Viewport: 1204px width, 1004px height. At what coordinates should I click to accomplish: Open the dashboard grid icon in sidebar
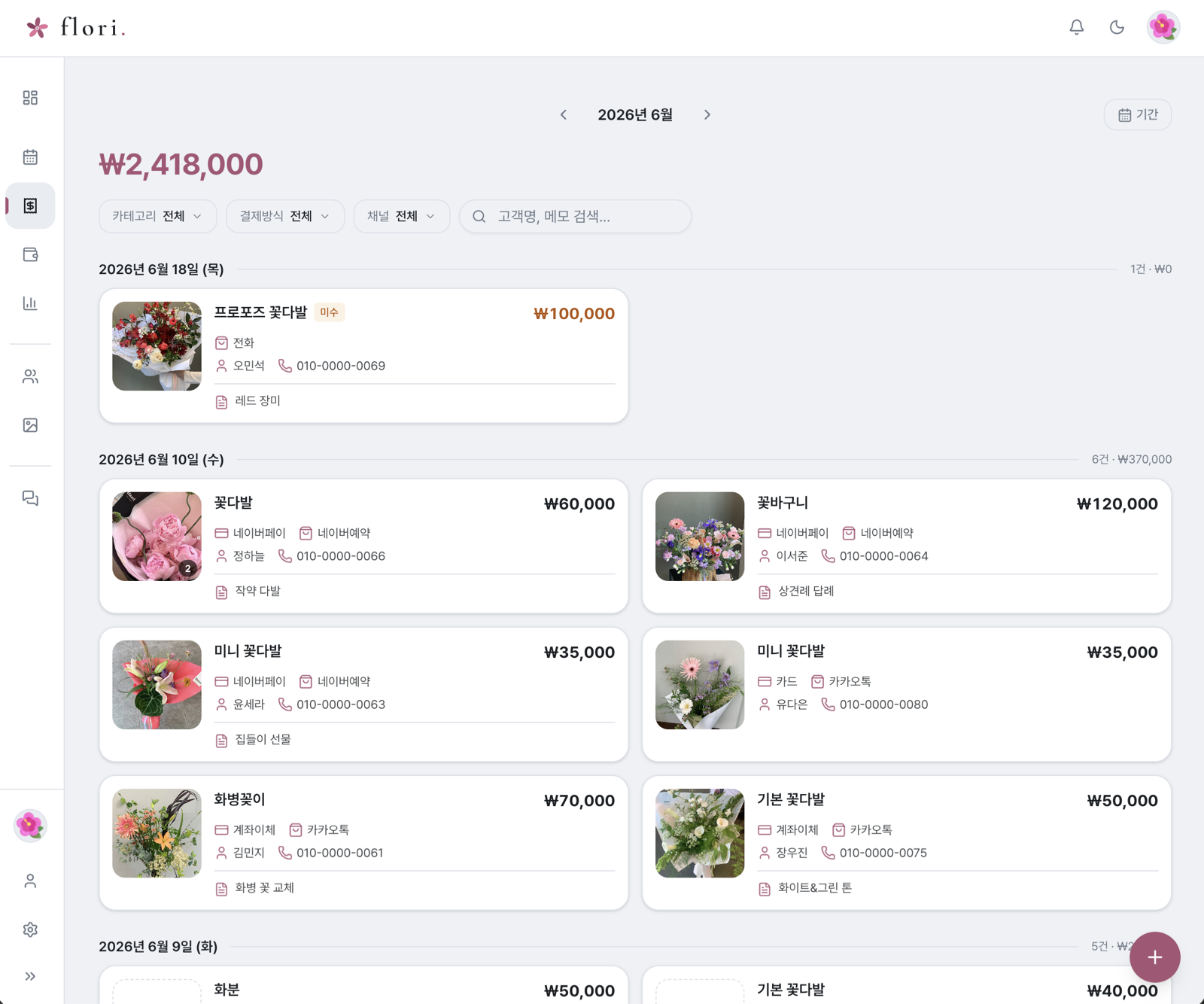pos(30,98)
